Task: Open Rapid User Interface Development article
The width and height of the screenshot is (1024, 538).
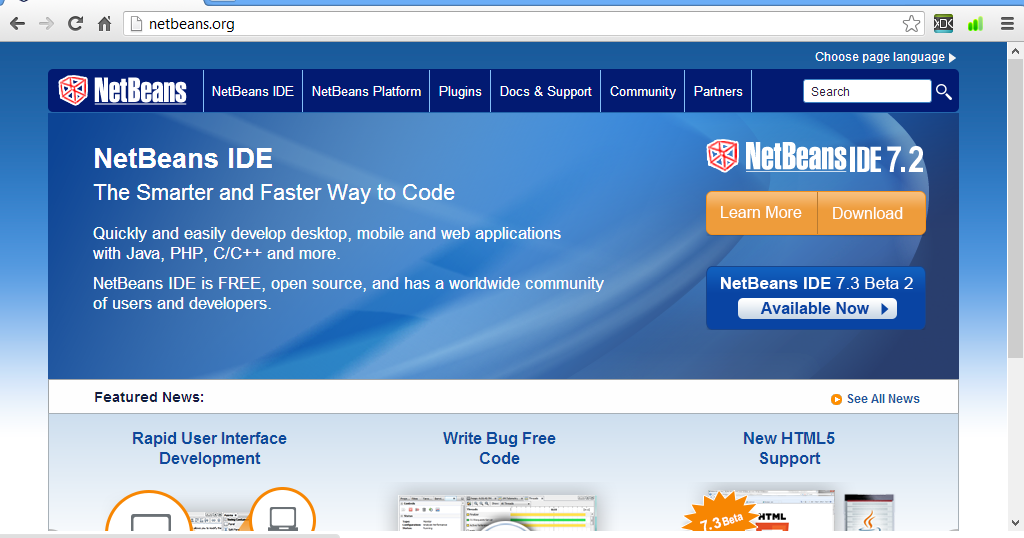Action: click(210, 448)
